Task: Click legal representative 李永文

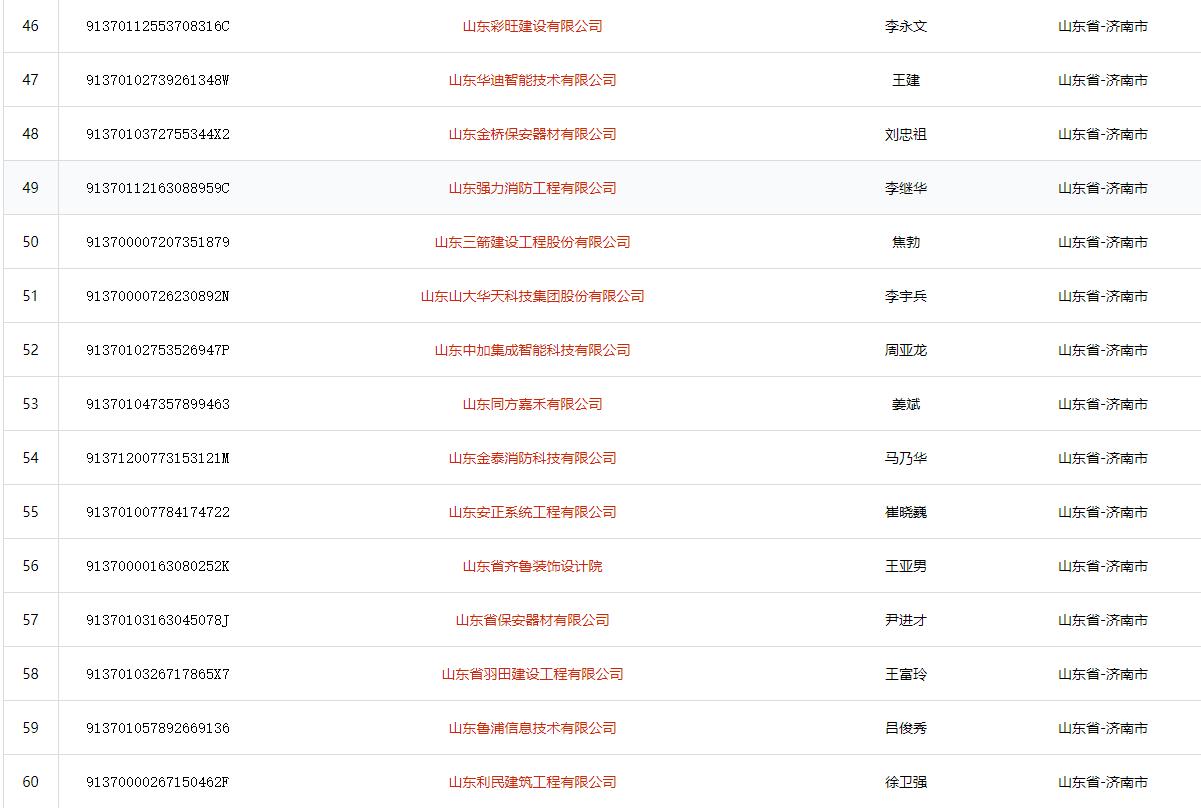Action: [906, 26]
